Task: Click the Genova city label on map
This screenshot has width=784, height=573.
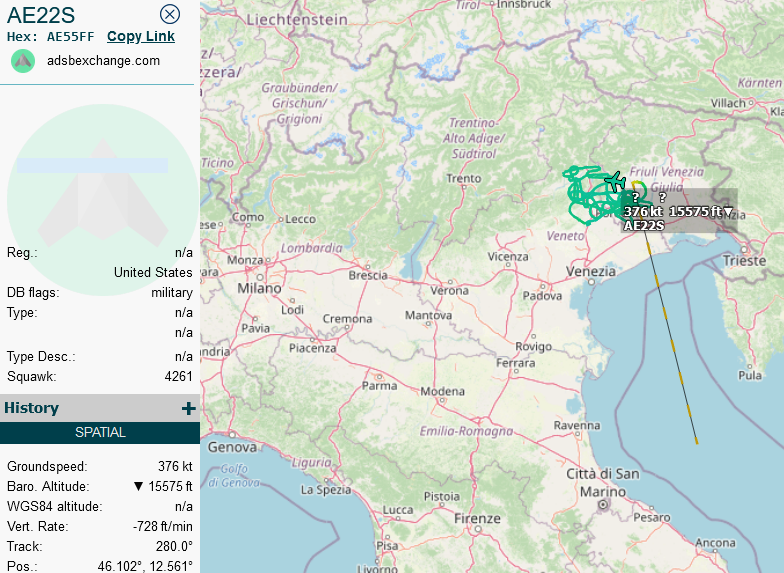Action: pyautogui.click(x=232, y=447)
